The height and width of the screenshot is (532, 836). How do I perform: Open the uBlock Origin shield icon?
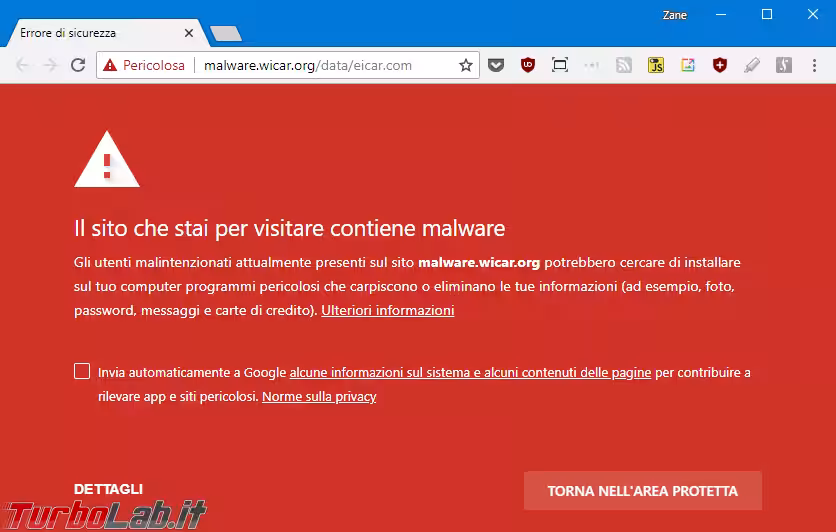[x=528, y=65]
